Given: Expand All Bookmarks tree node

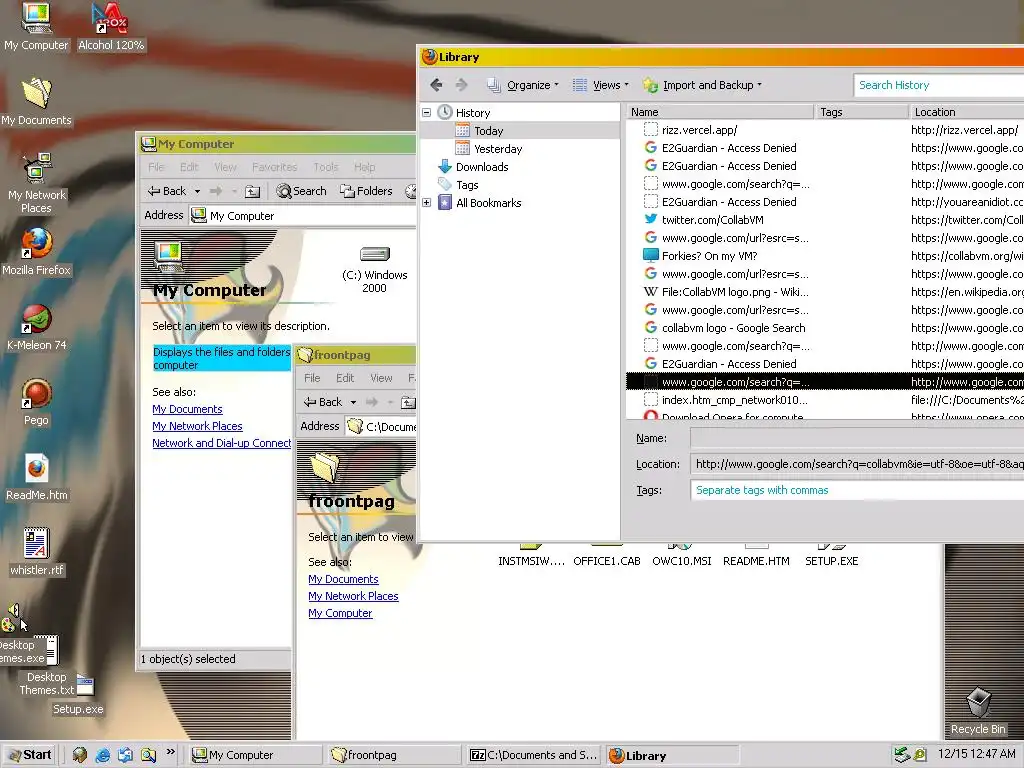Looking at the screenshot, I should tap(426, 202).
